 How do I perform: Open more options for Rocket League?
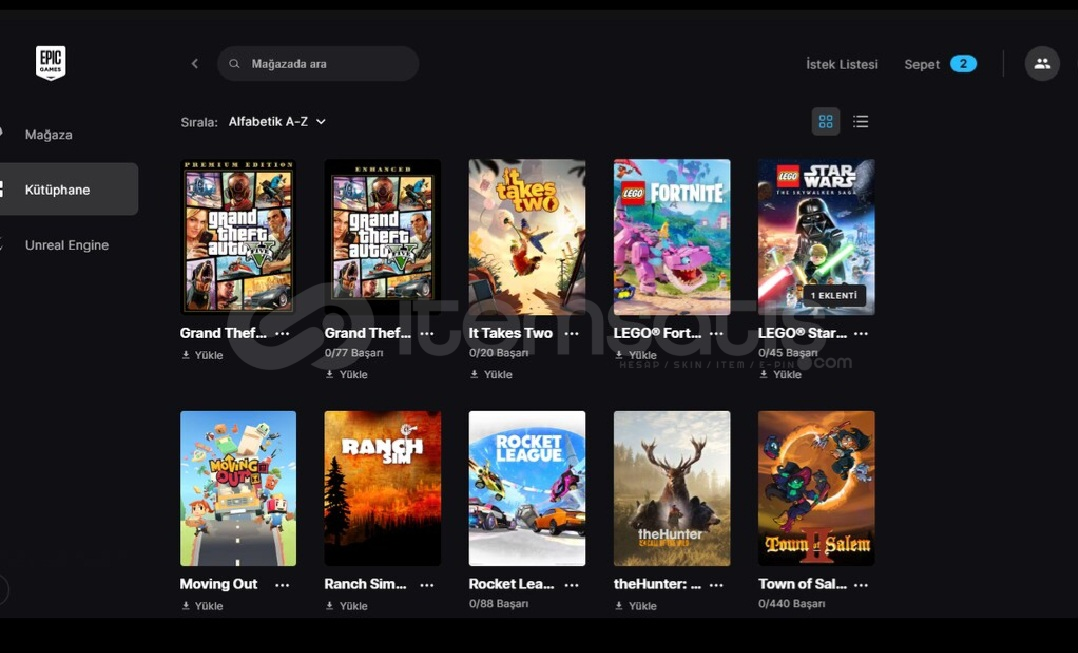pos(571,585)
